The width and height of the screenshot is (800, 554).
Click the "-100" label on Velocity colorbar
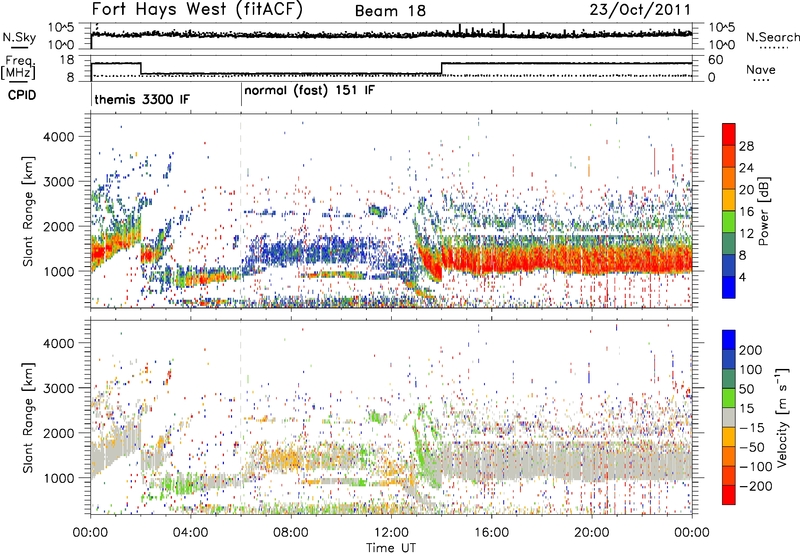(755, 466)
